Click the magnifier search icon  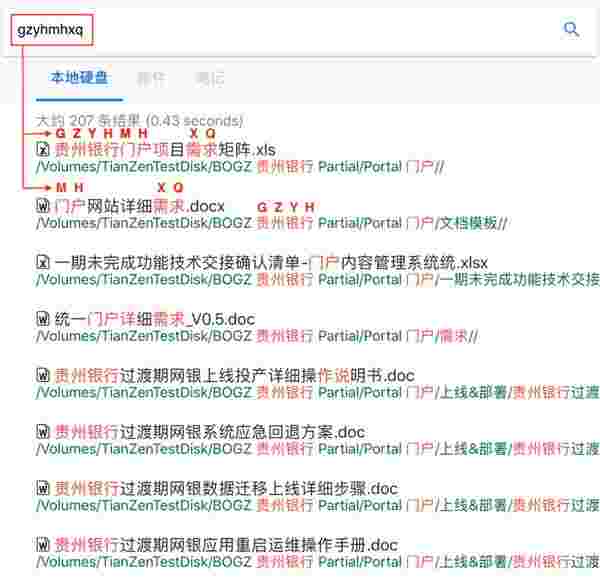[x=571, y=29]
